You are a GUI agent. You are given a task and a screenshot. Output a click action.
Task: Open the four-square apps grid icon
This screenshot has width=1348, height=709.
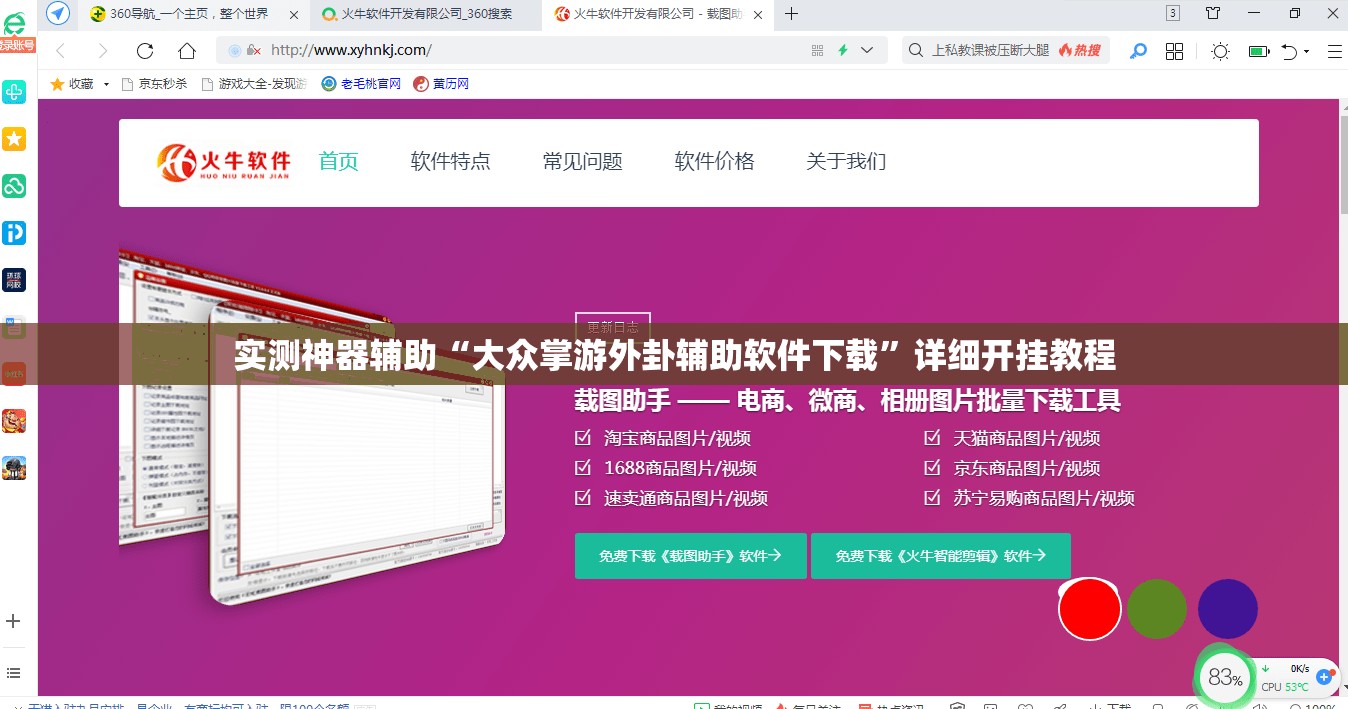1175,51
